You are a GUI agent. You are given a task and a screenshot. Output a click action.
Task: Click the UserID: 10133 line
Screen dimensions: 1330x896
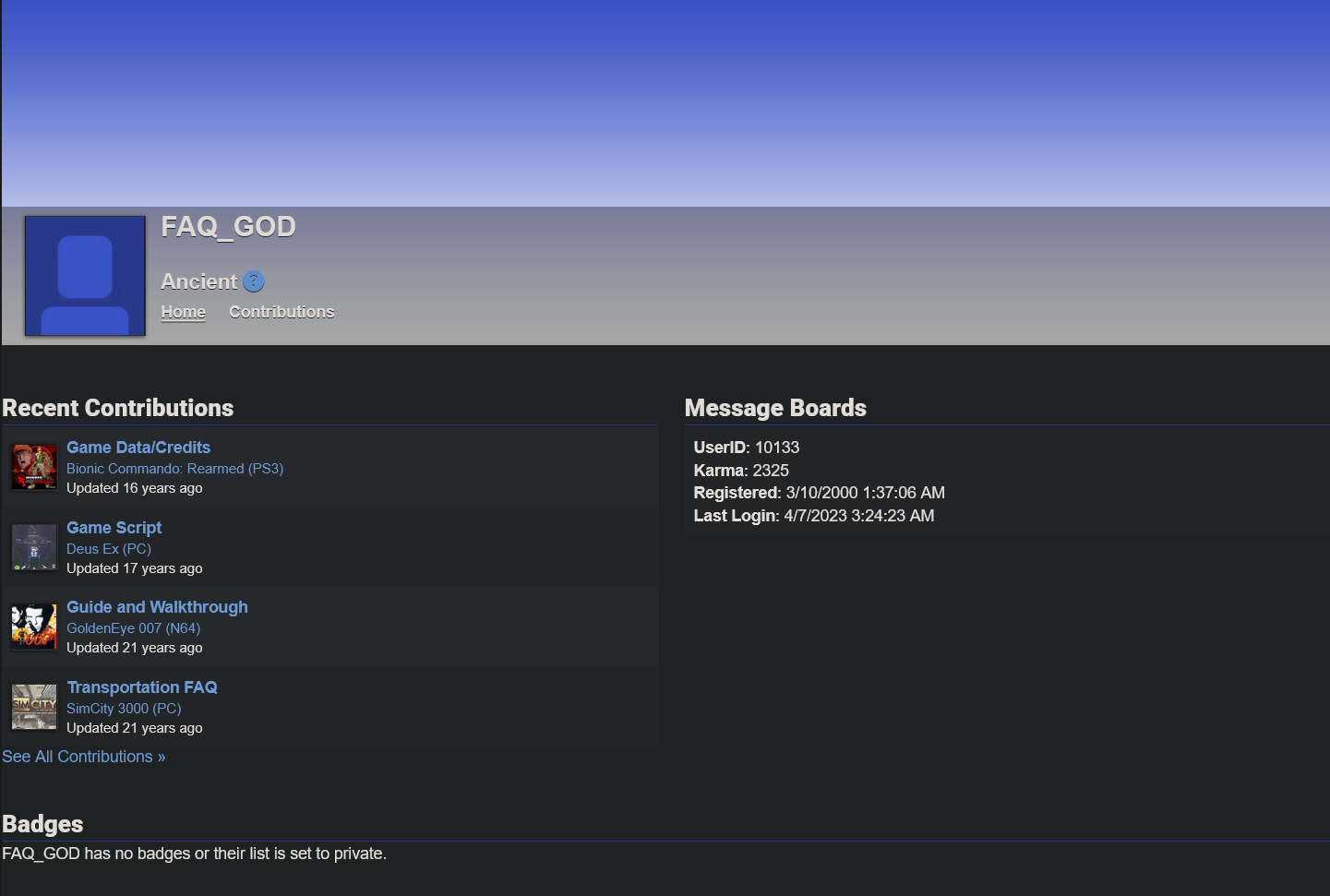click(x=747, y=448)
